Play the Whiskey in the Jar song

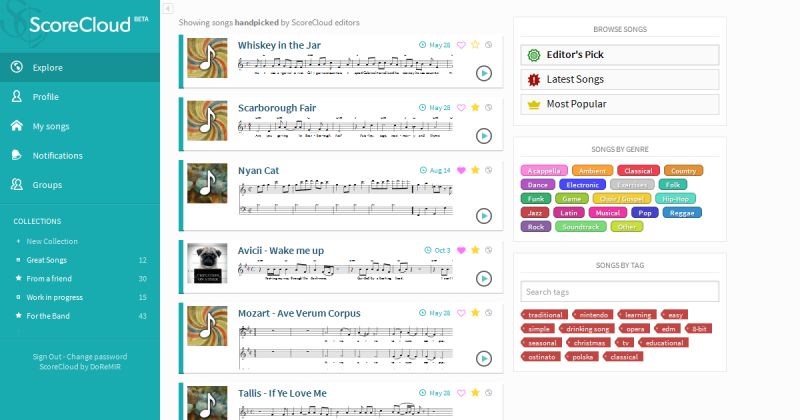(x=484, y=73)
